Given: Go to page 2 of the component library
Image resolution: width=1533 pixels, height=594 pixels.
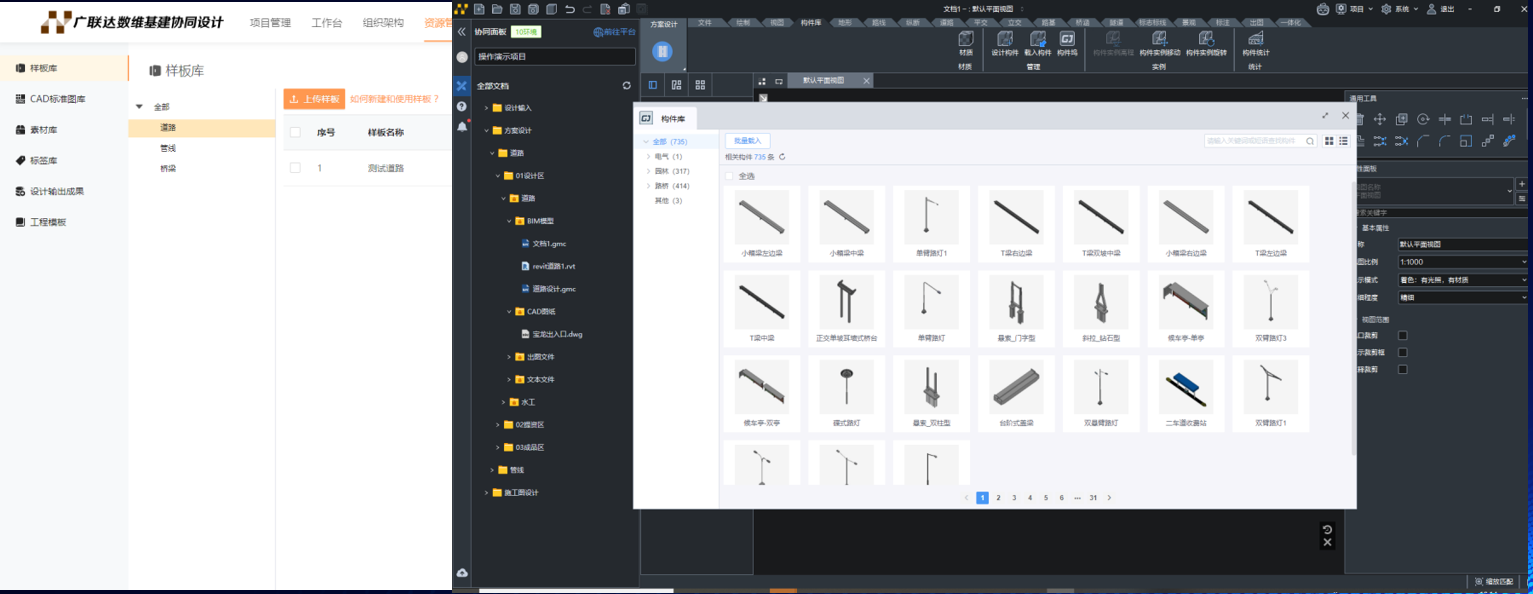Looking at the screenshot, I should click(998, 497).
